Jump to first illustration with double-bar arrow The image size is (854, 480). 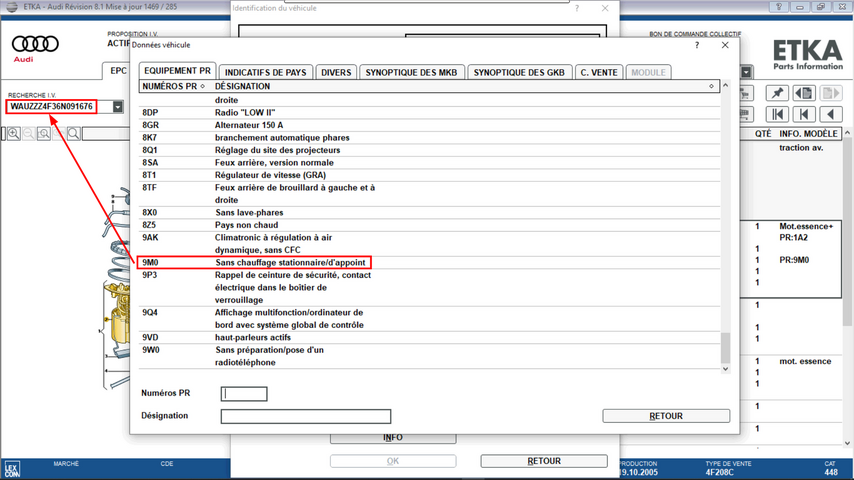(777, 114)
